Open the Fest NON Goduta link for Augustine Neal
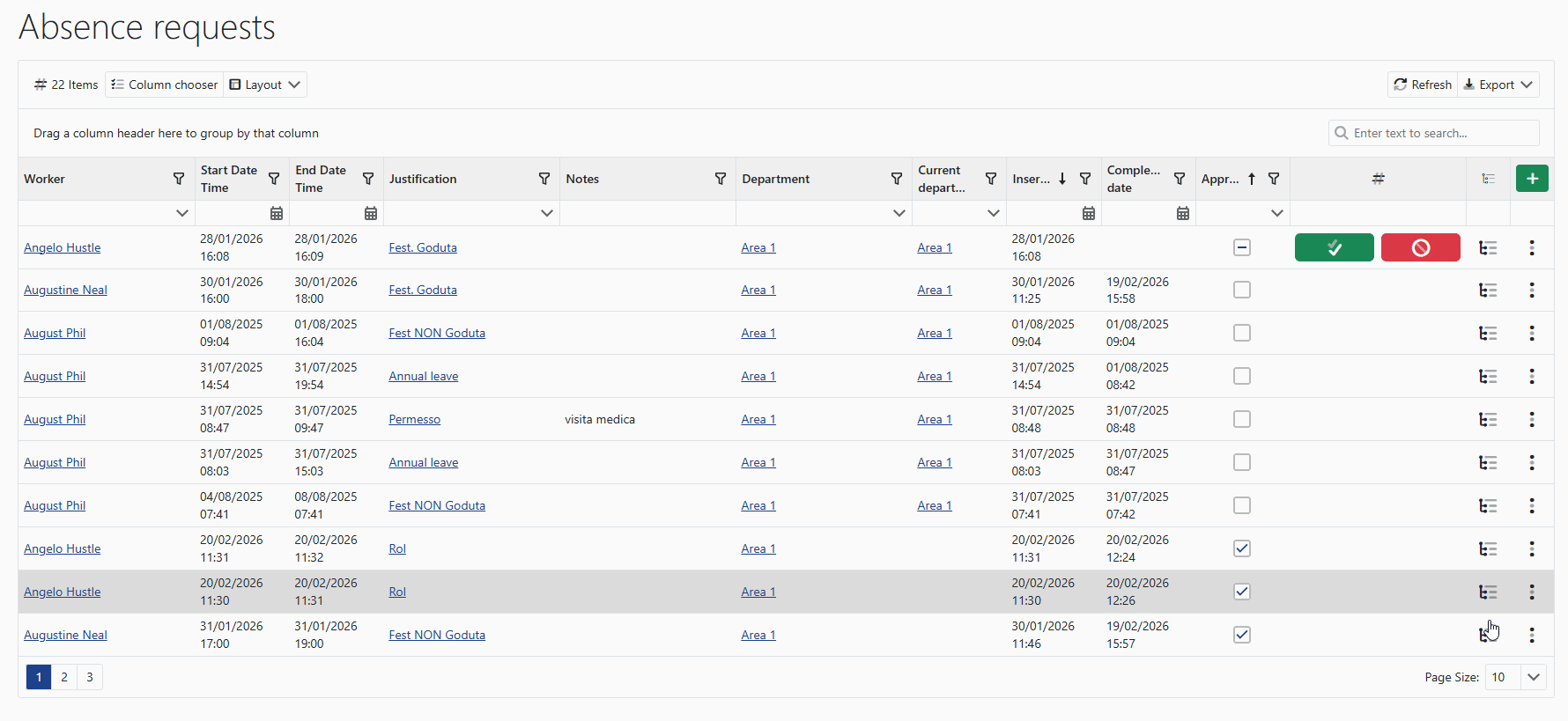The image size is (1568, 721). click(437, 636)
